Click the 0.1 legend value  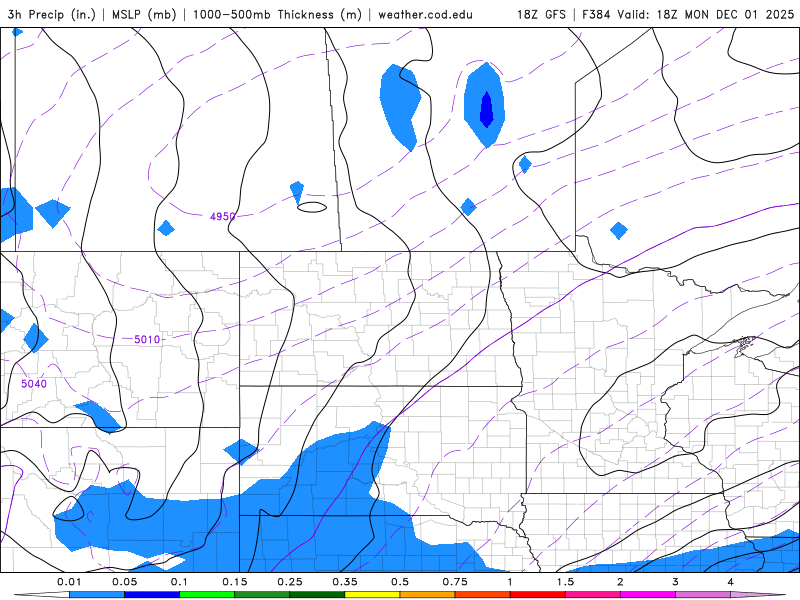pos(179,582)
